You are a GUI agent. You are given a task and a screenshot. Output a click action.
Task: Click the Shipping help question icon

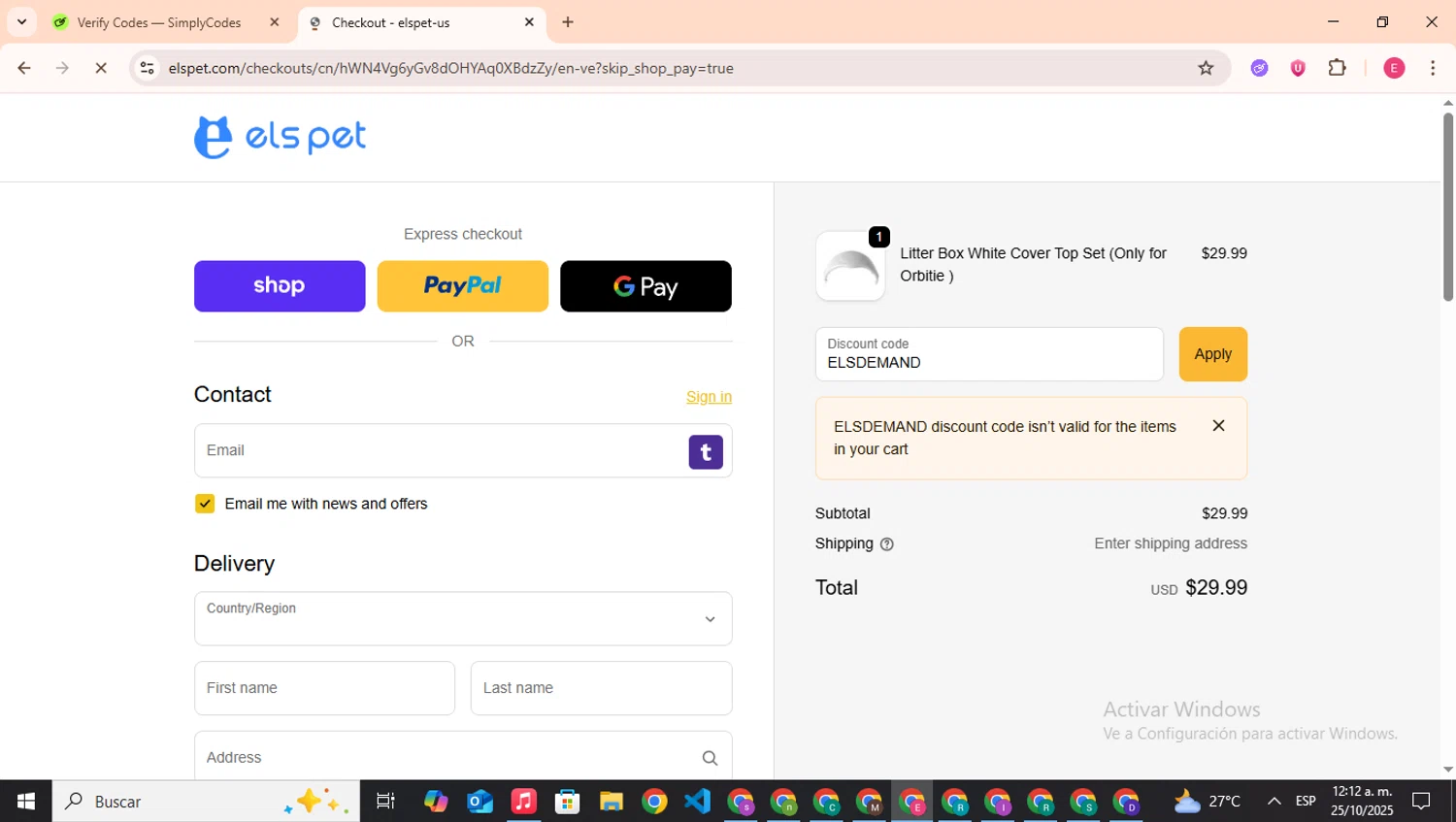click(886, 544)
